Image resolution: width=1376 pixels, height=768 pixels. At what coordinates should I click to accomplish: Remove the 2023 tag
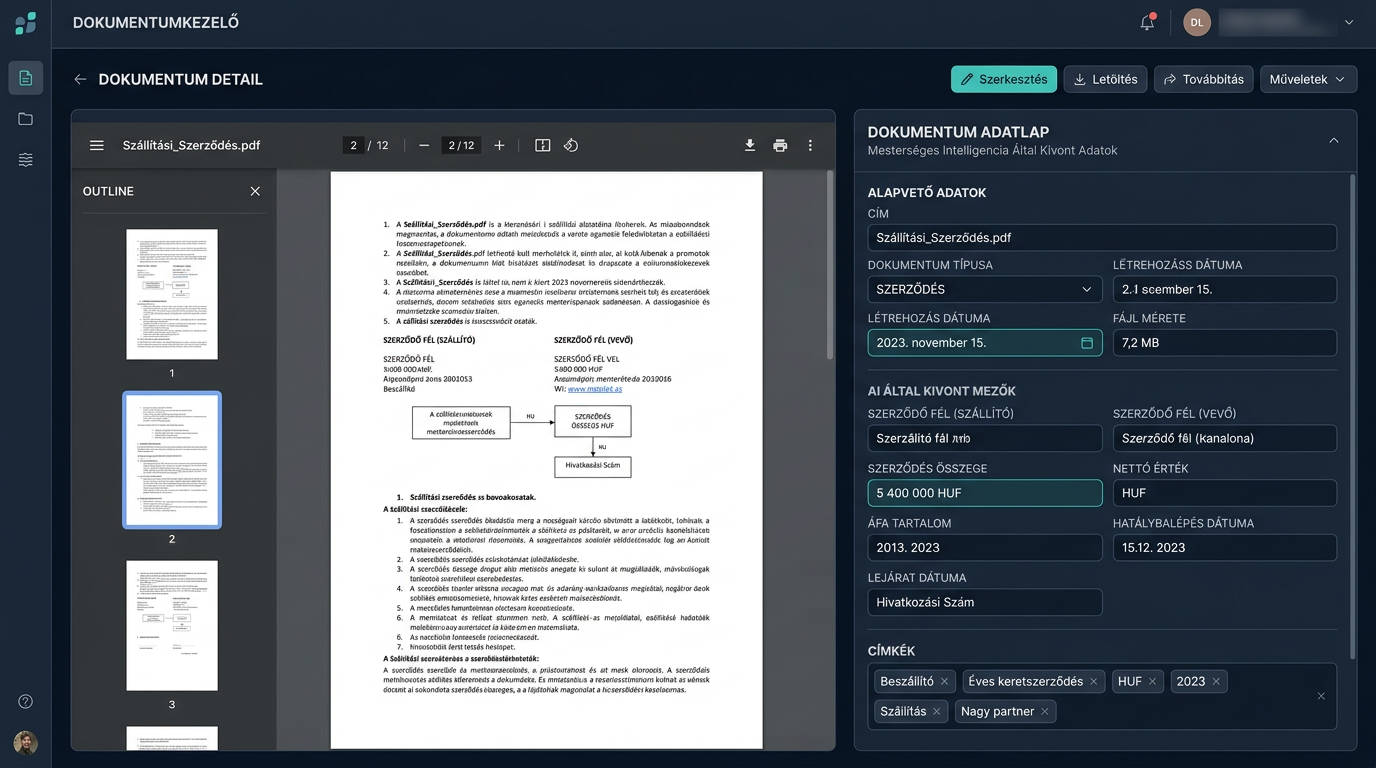[1216, 681]
